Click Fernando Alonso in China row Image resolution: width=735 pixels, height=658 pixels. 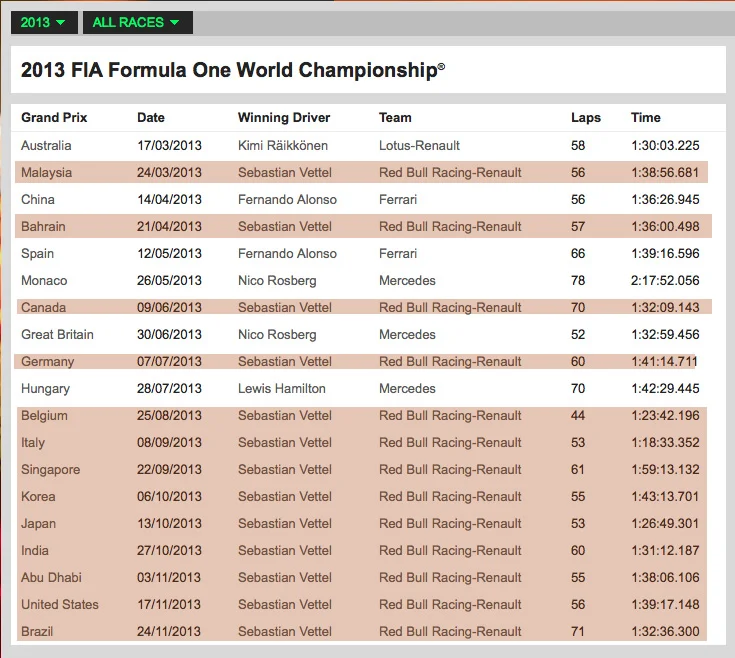point(287,200)
